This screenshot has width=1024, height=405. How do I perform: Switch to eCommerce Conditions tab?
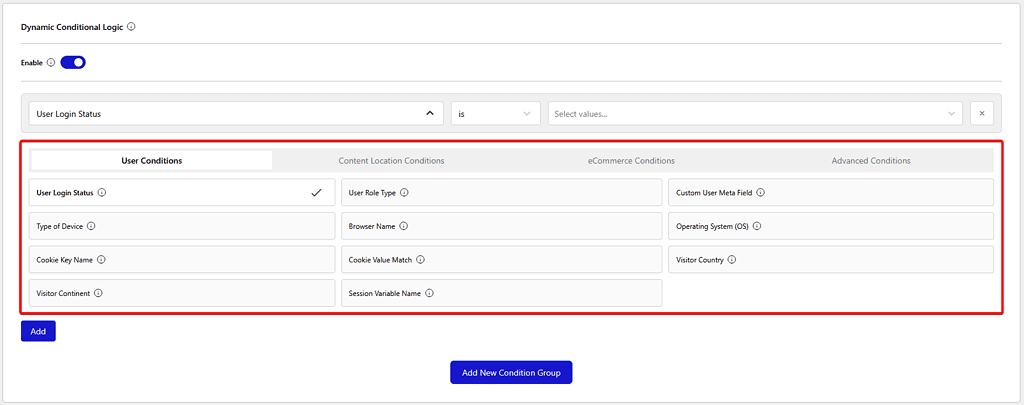click(x=631, y=161)
